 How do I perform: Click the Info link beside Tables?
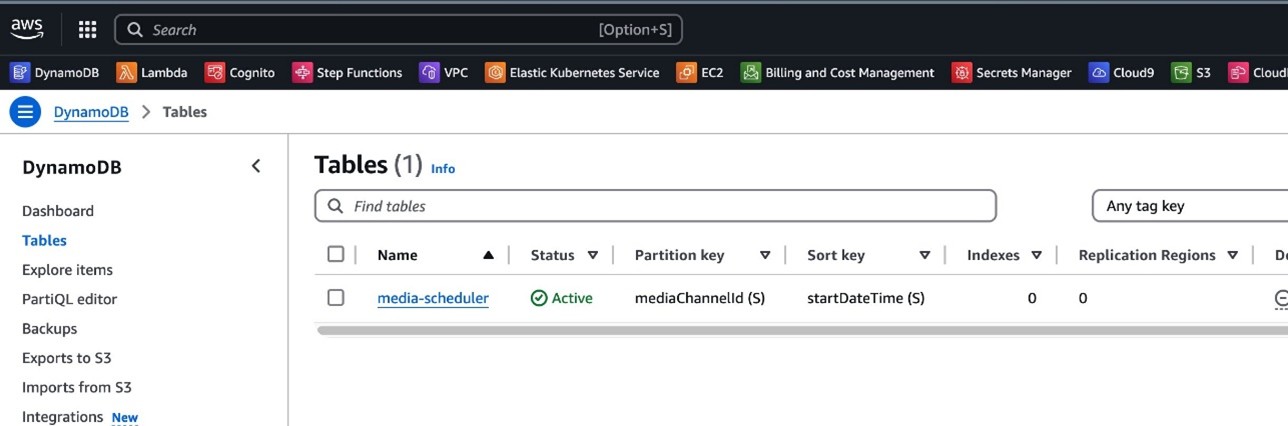click(x=443, y=169)
